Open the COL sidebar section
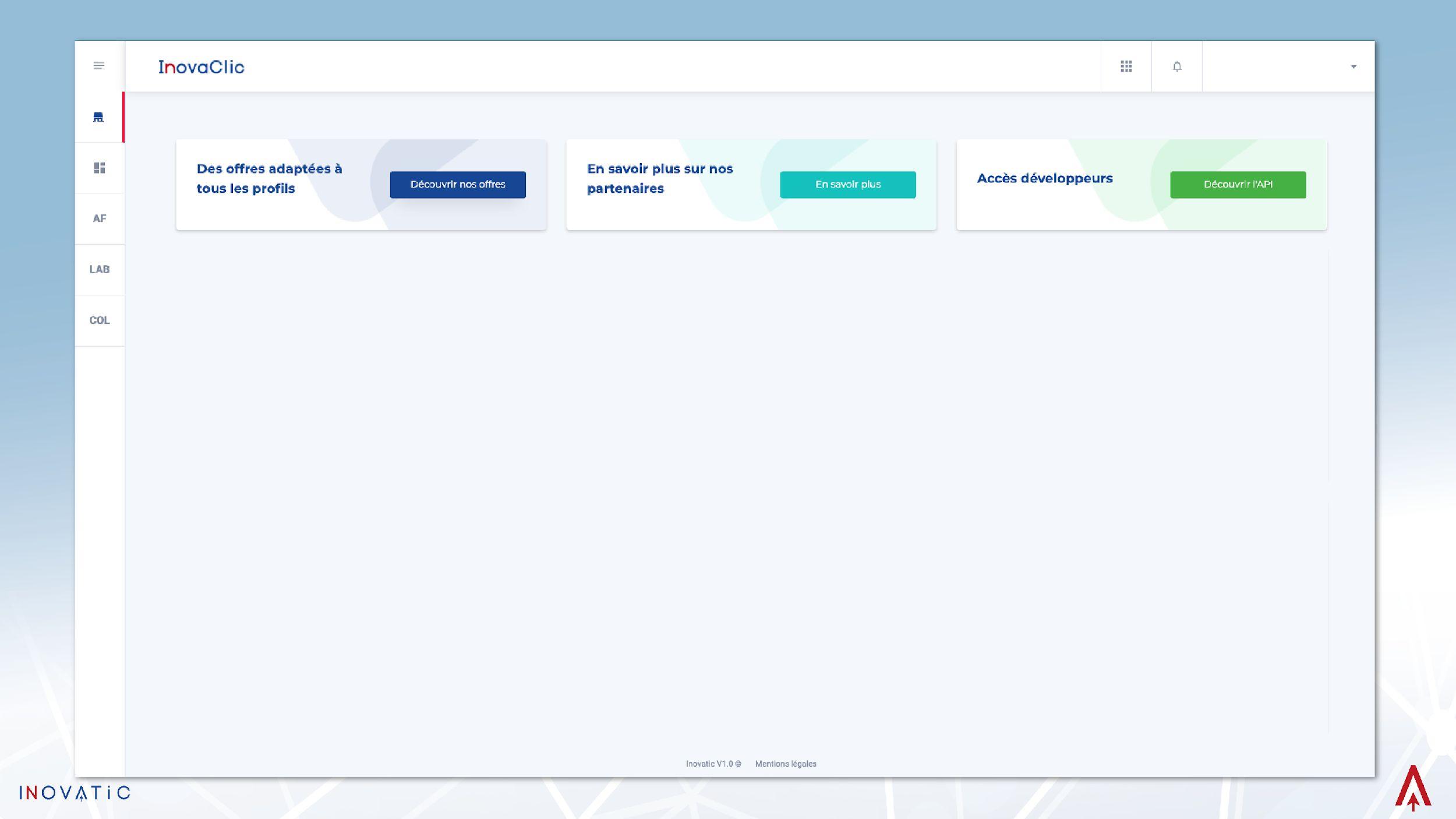This screenshot has height=819, width=1456. (x=100, y=320)
